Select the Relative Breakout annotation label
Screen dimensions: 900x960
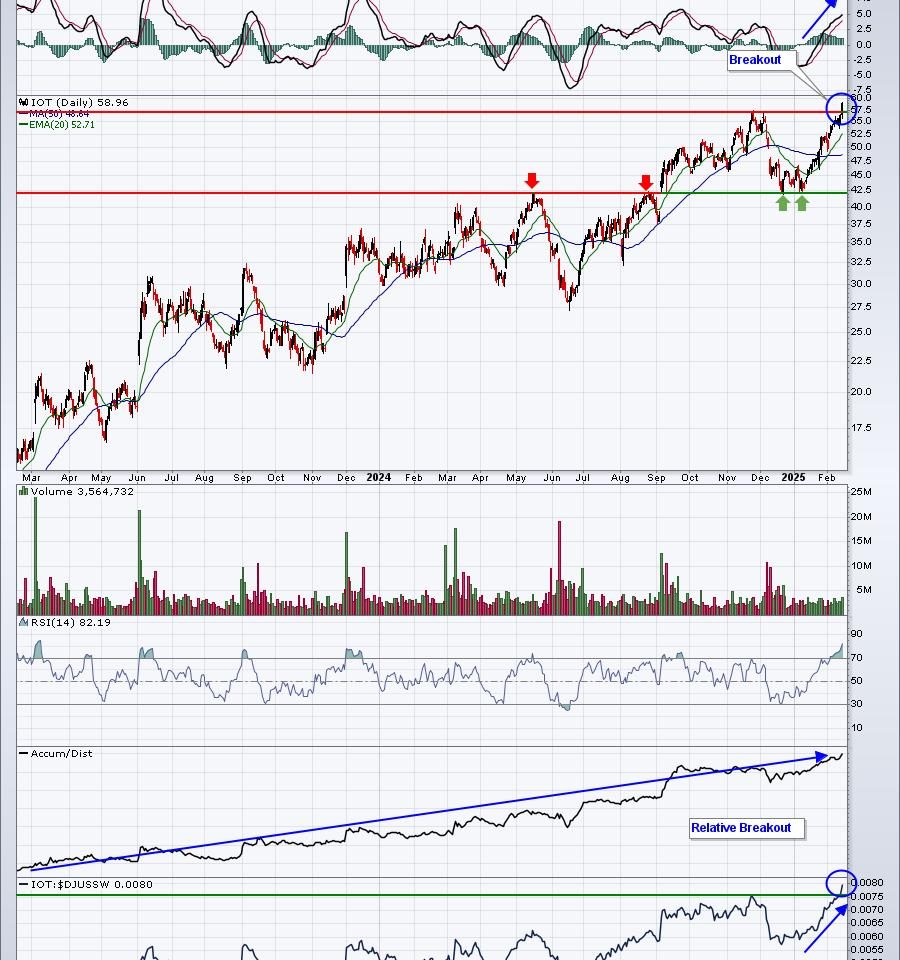(741, 828)
